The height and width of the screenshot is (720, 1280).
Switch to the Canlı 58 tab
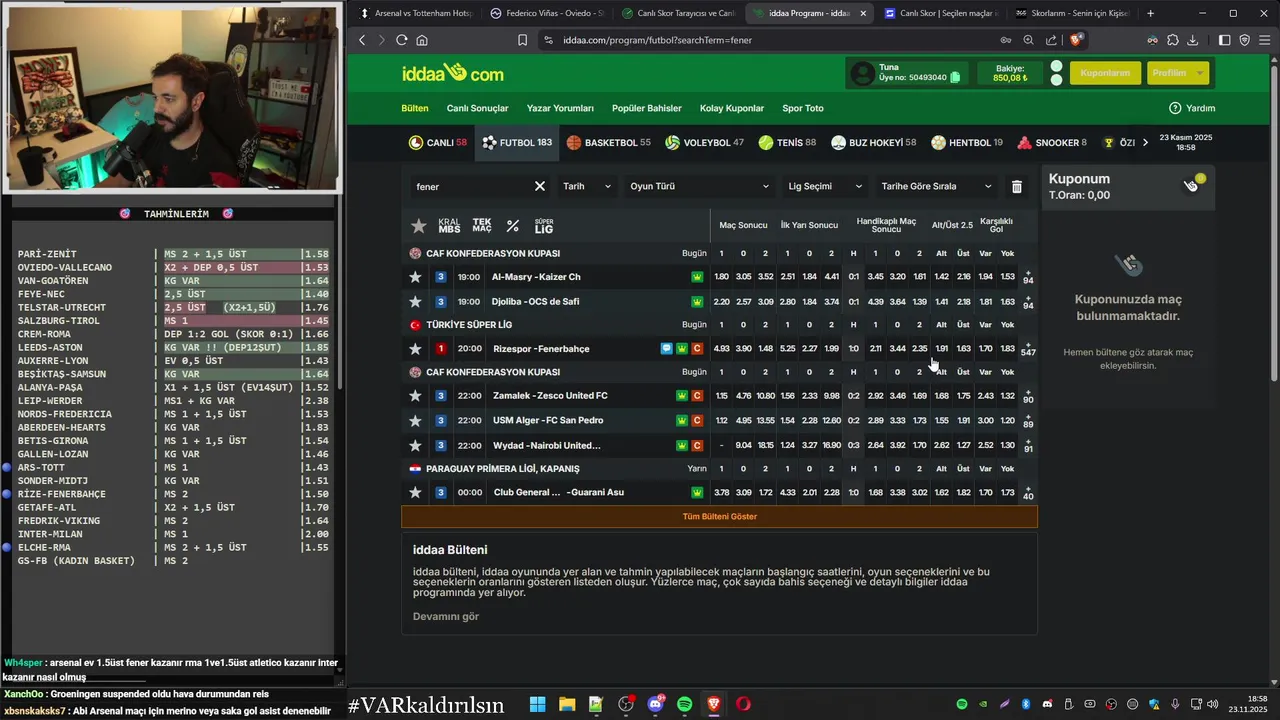438,143
